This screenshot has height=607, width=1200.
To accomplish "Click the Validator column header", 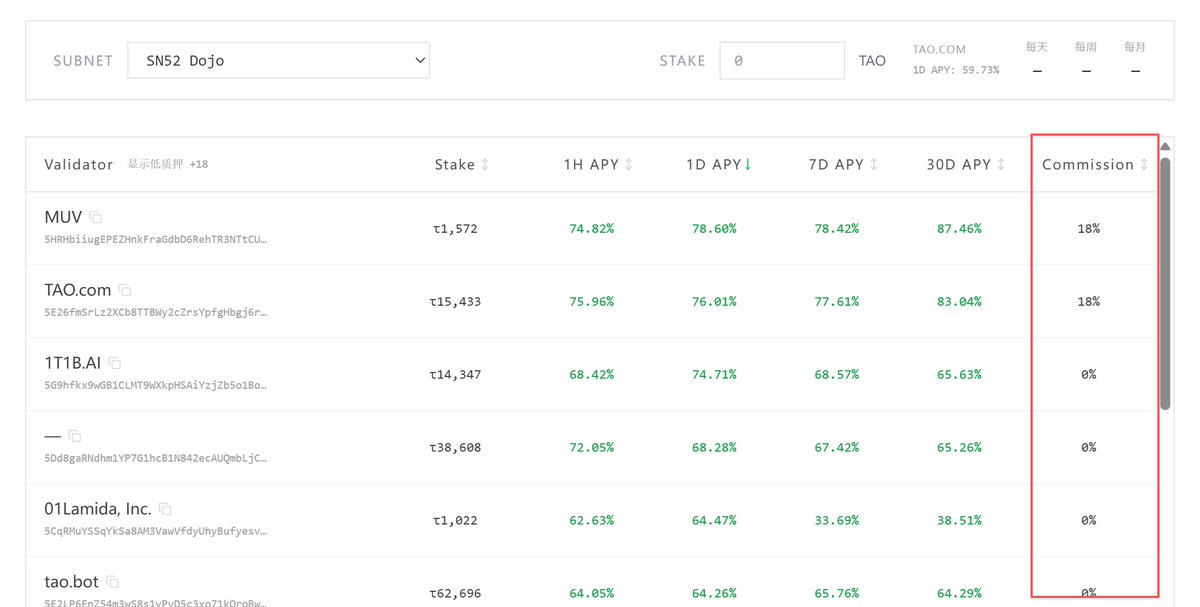I will coord(79,164).
